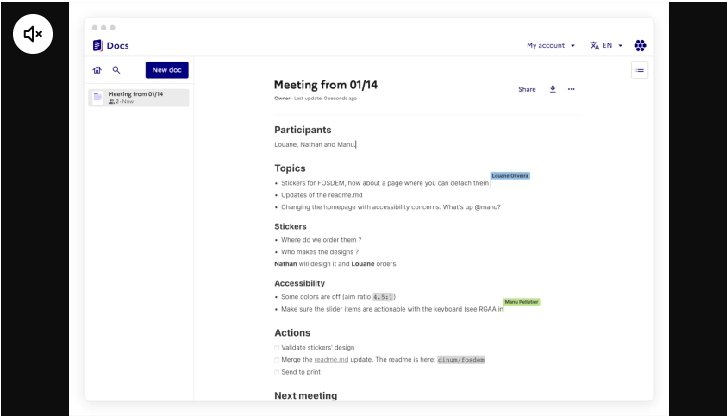
Task: Open the three-dots document options menu
Action: pyautogui.click(x=571, y=89)
